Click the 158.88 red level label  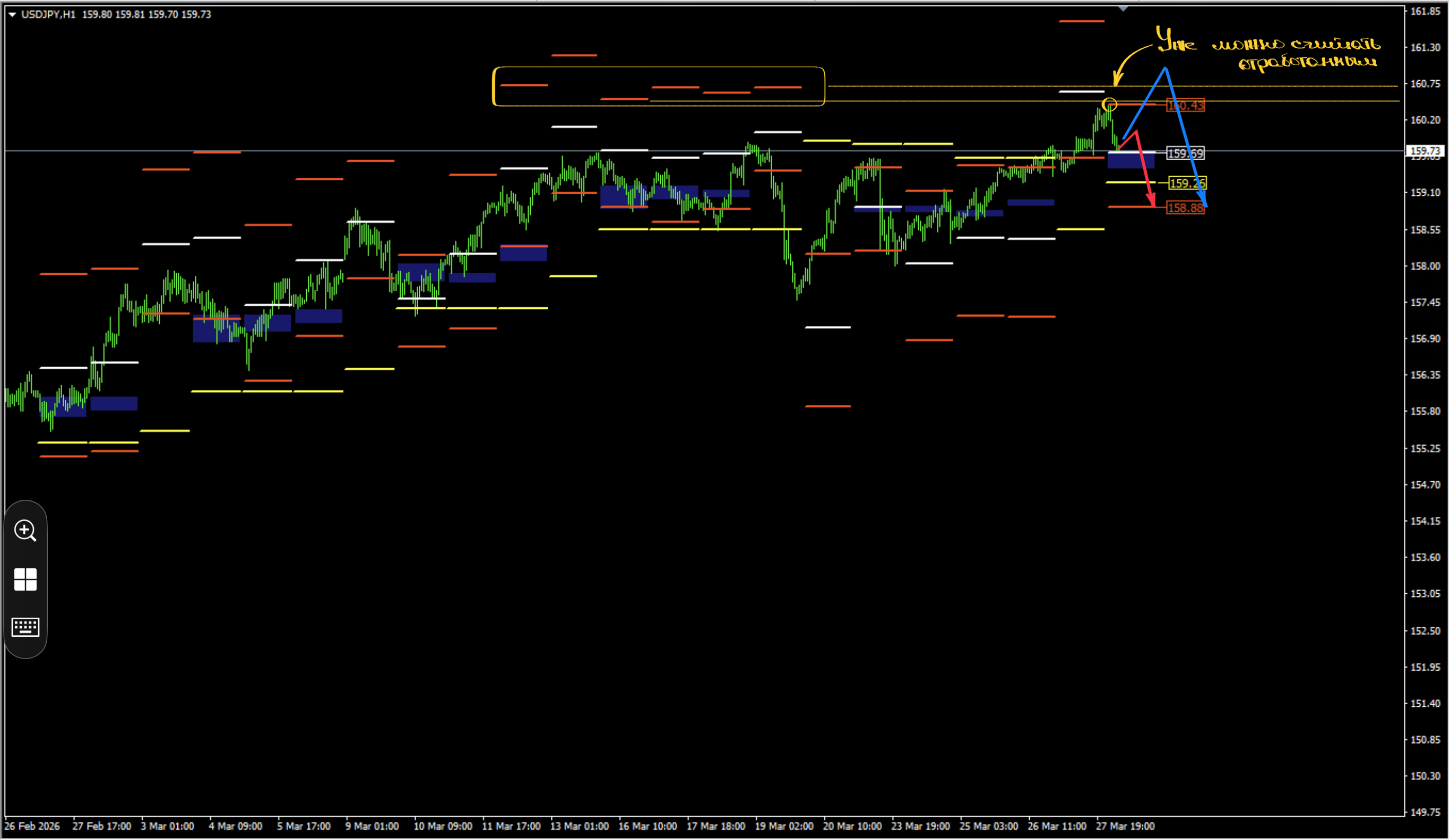(x=1185, y=207)
